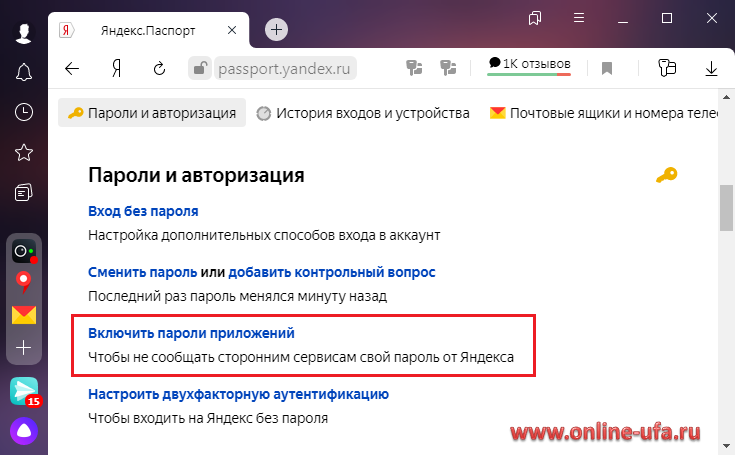This screenshot has height=455, width=735.
Task: Click the first password key icon in address bar
Action: 414,68
